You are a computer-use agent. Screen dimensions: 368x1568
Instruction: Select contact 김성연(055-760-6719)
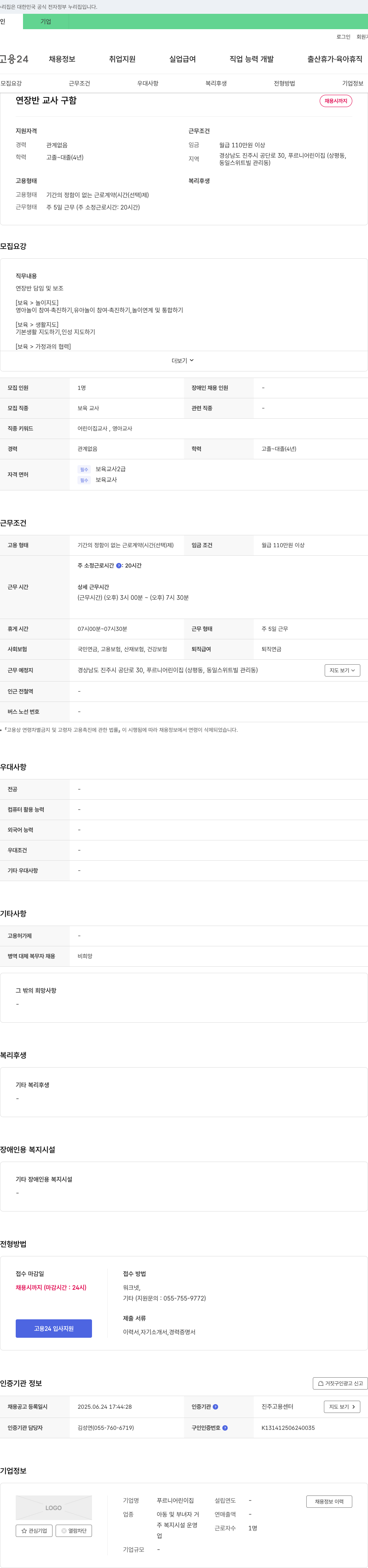tap(106, 1428)
